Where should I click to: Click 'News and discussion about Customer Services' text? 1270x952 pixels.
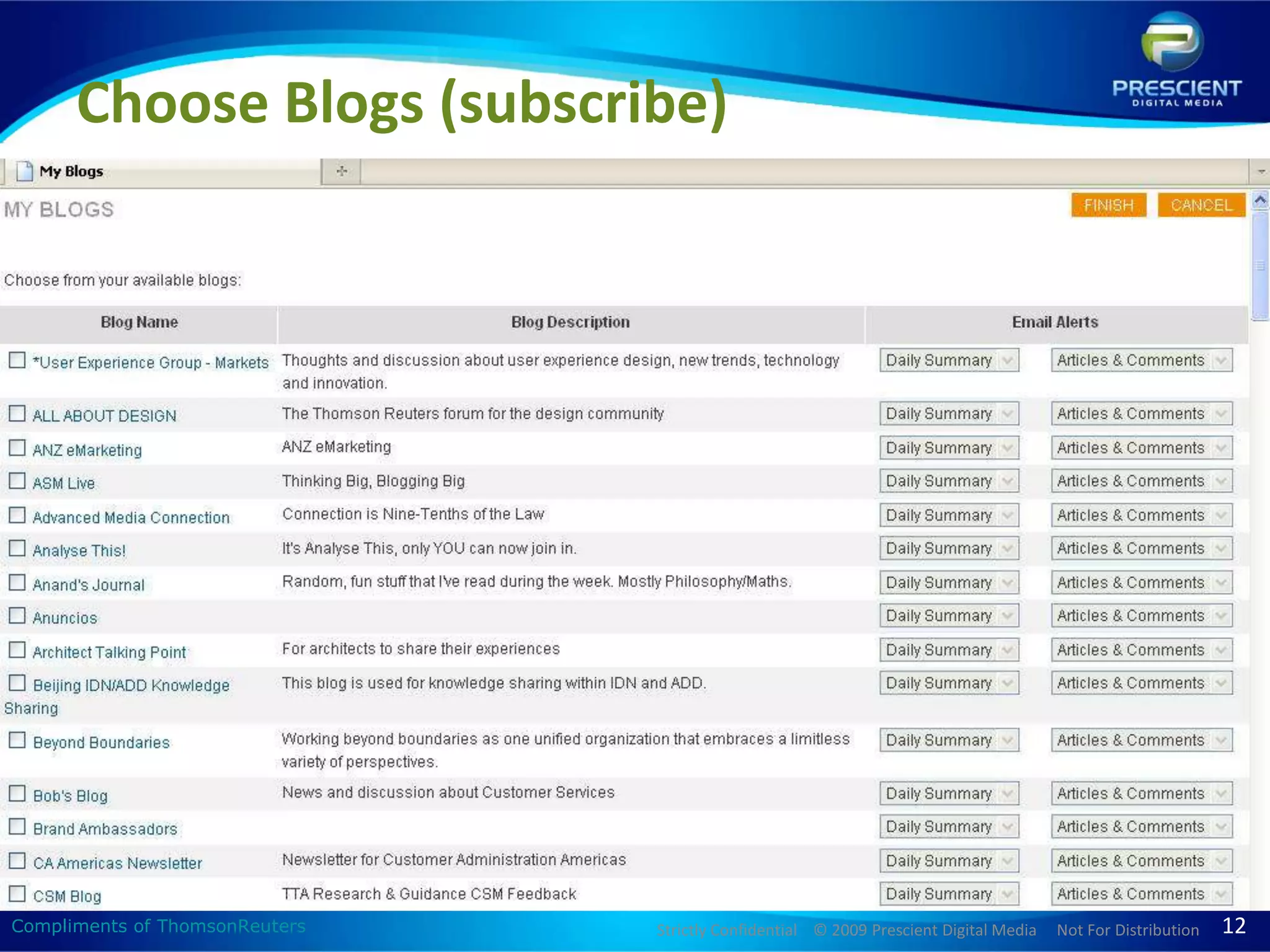448,793
